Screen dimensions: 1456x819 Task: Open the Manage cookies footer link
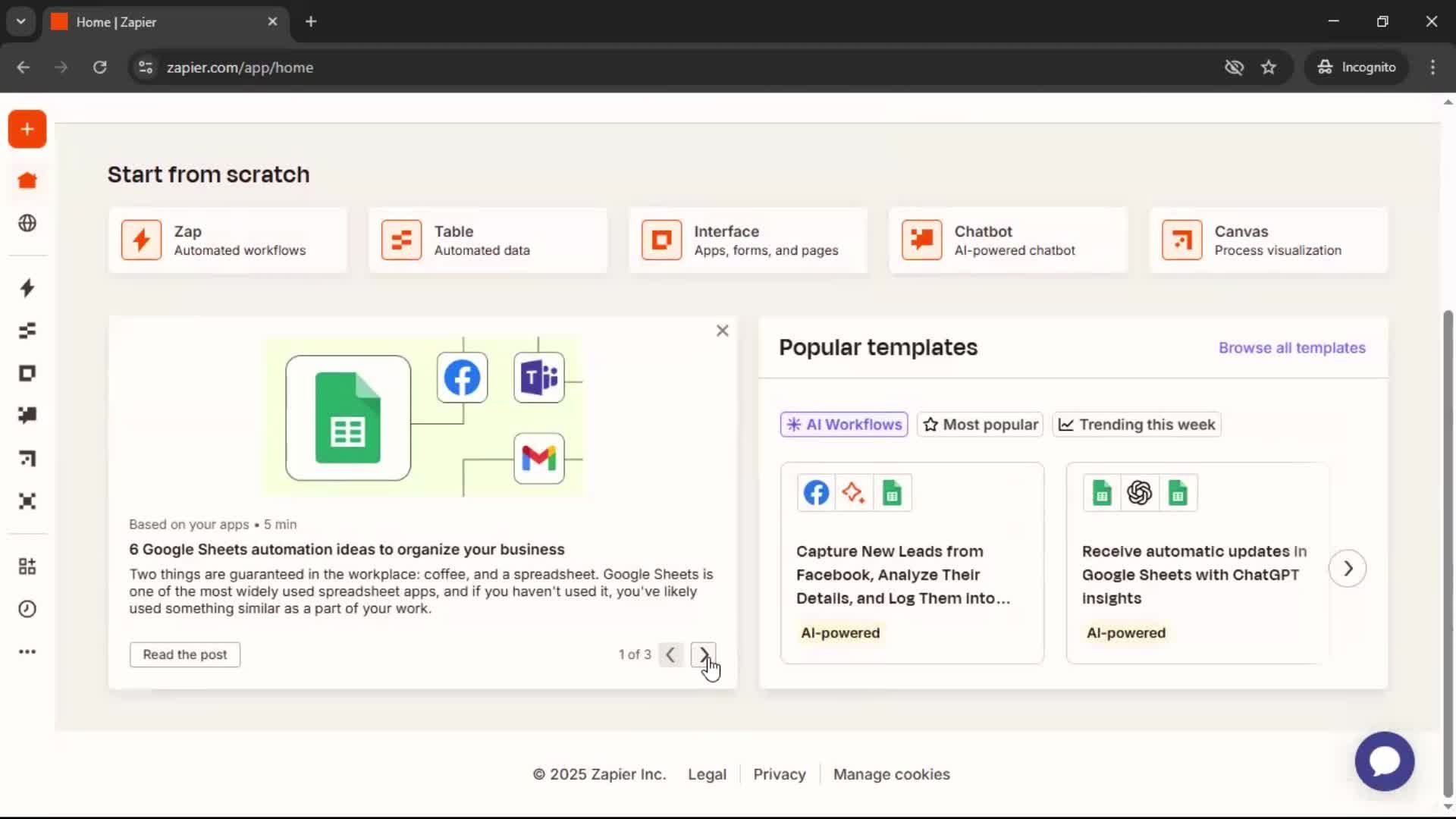click(x=892, y=774)
